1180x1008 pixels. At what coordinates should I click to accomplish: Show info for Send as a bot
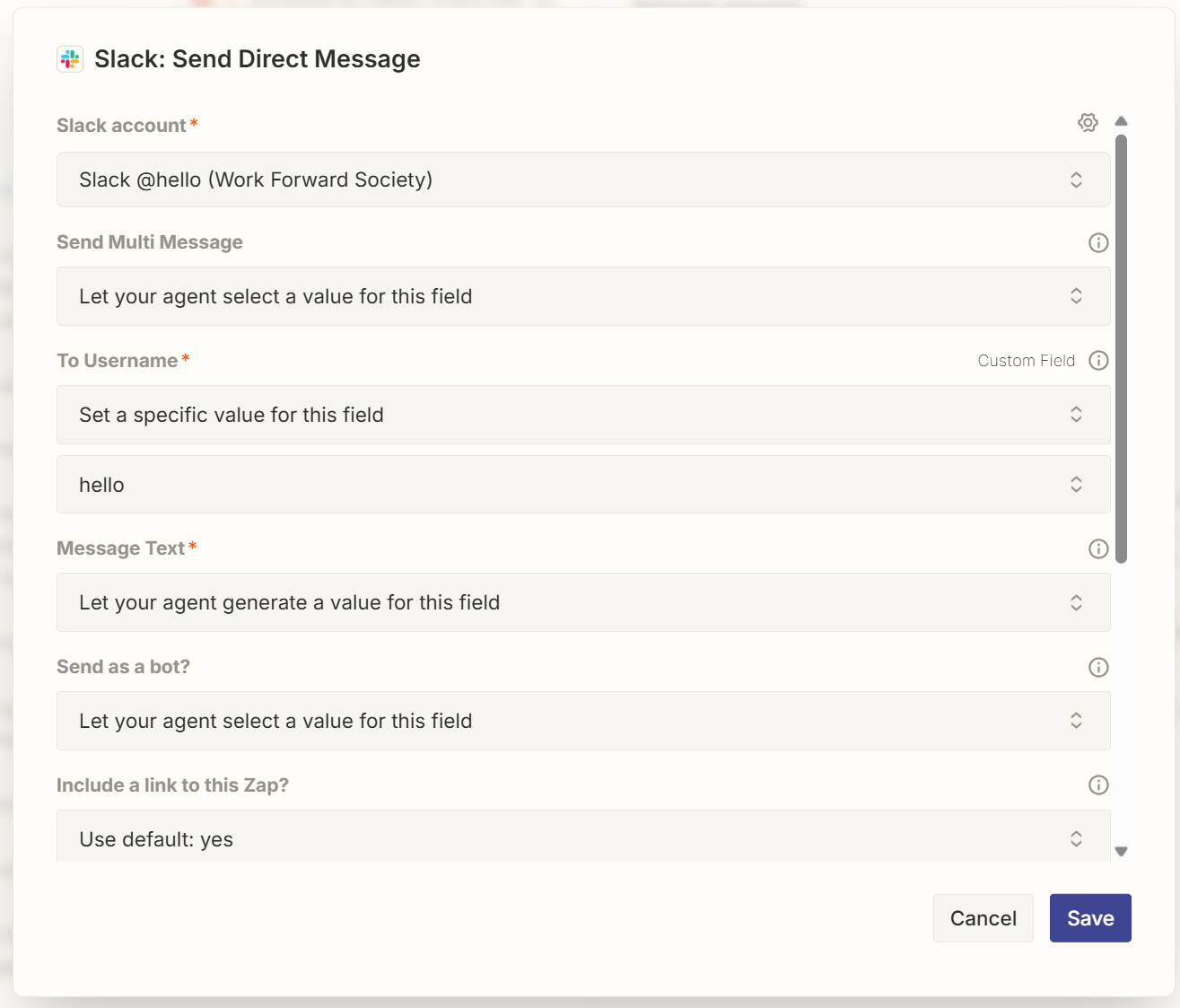(x=1098, y=667)
